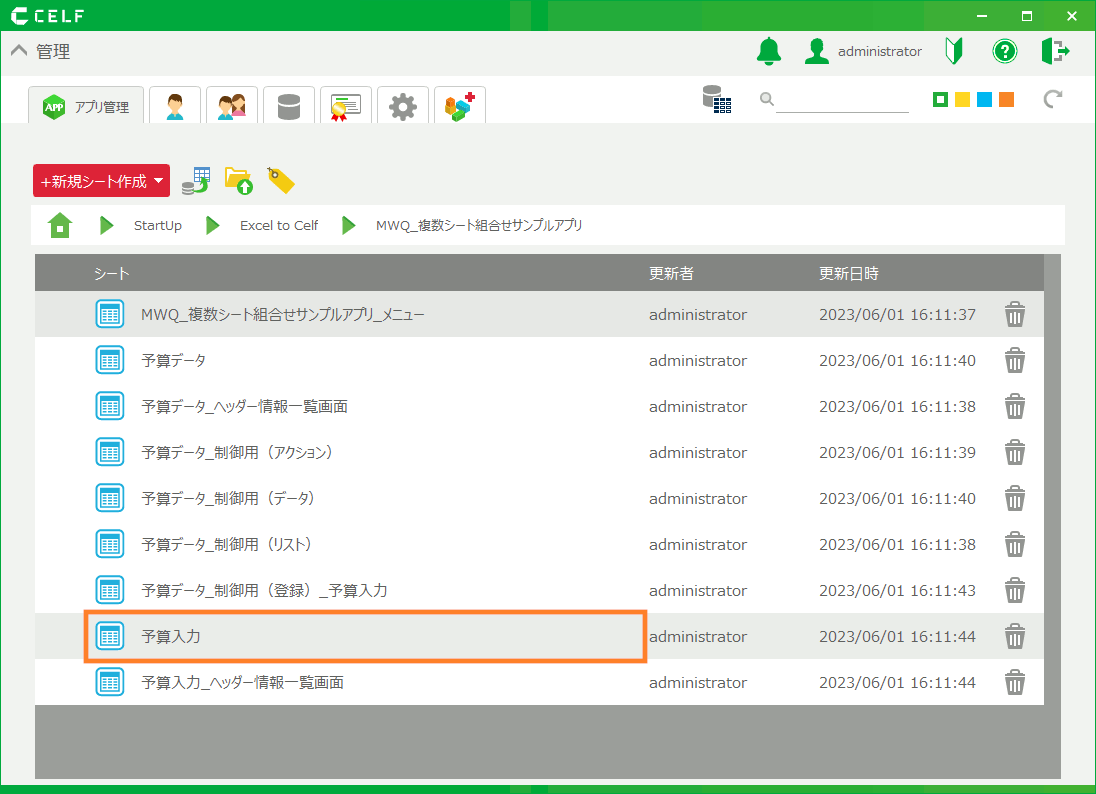
Task: Switch to the single user management tab
Action: click(175, 106)
